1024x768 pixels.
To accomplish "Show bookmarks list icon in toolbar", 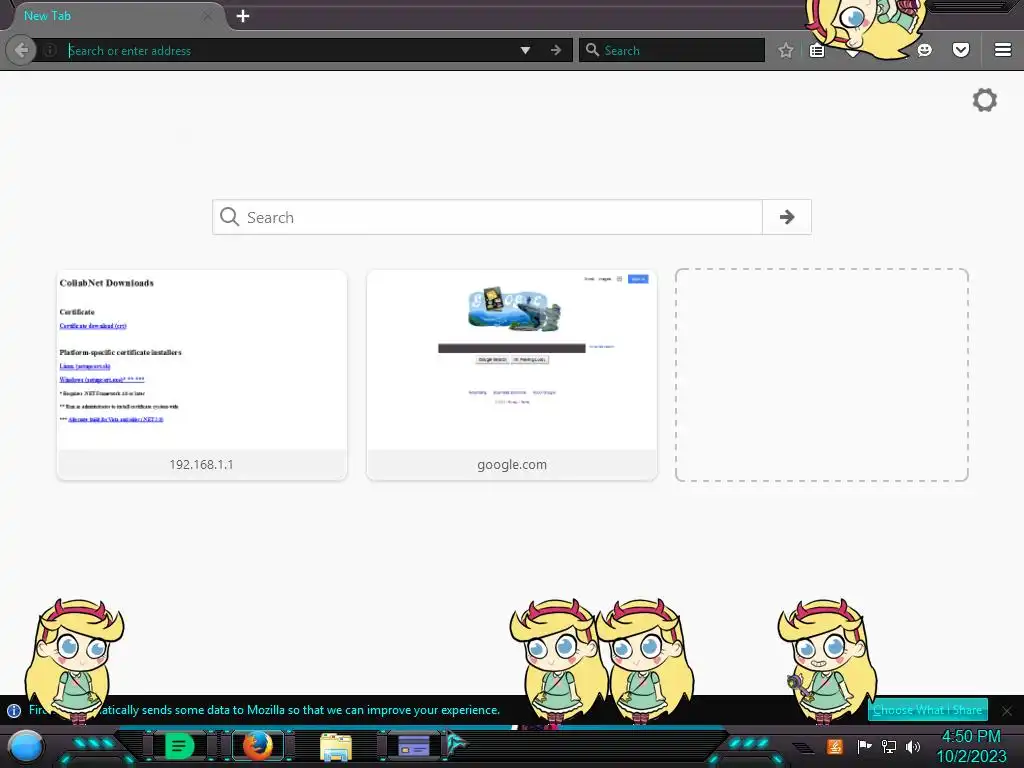I will (x=817, y=50).
